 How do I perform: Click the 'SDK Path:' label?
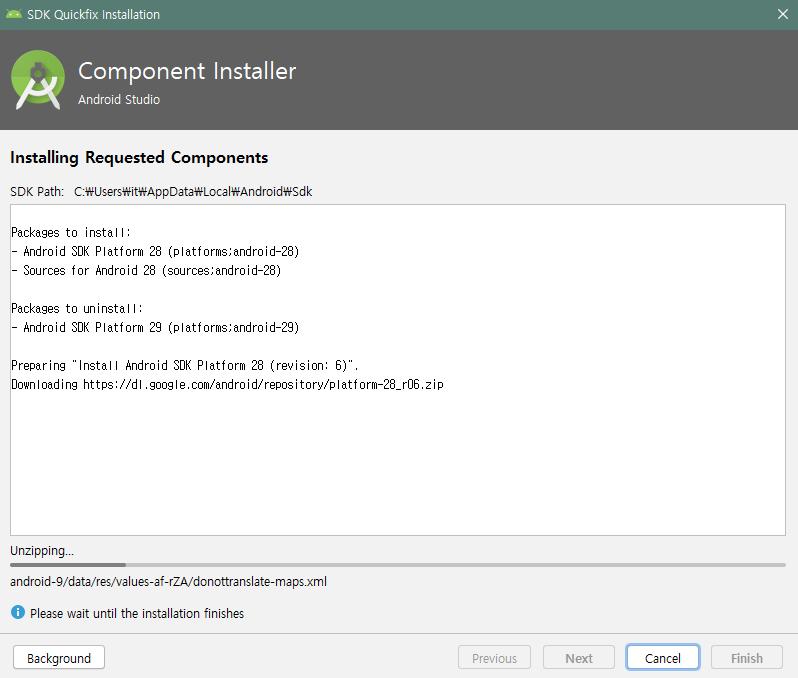coord(37,192)
